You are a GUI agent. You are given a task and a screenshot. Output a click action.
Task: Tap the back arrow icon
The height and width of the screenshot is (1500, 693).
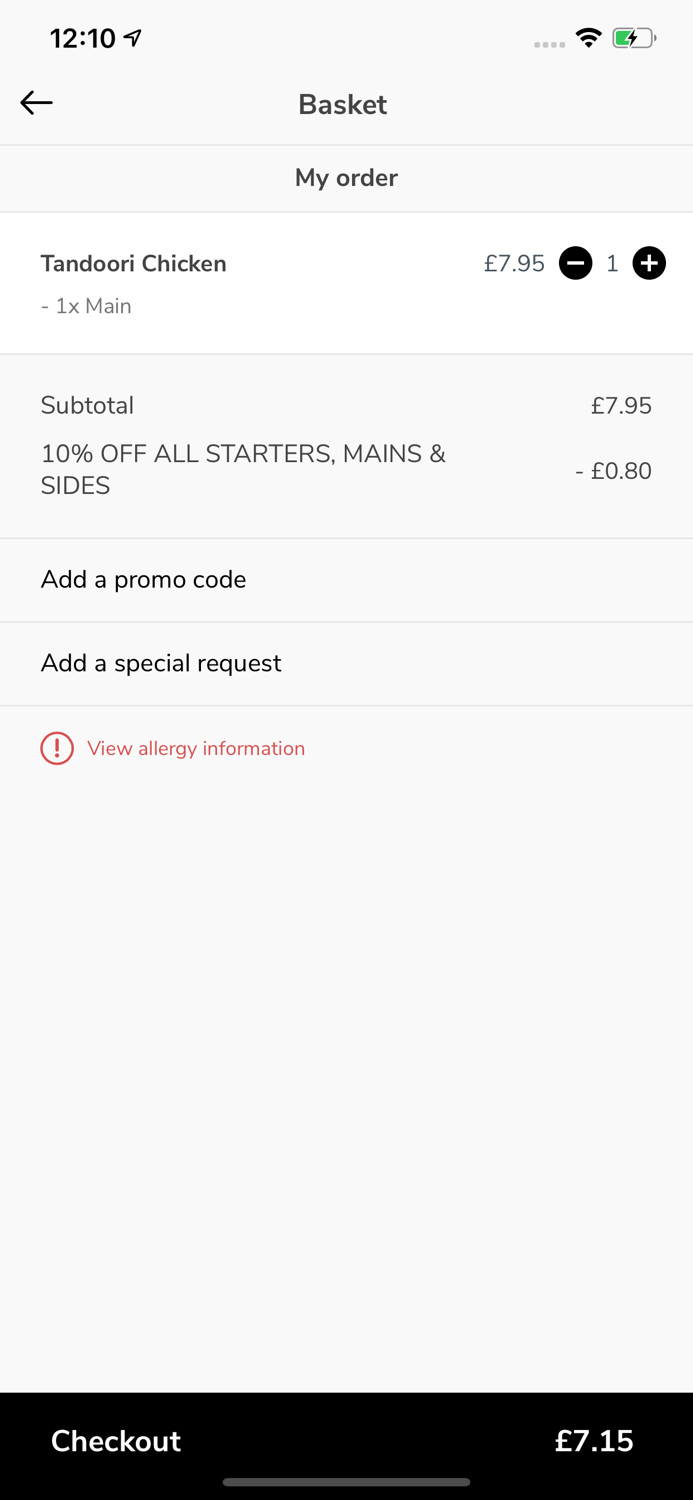(36, 103)
